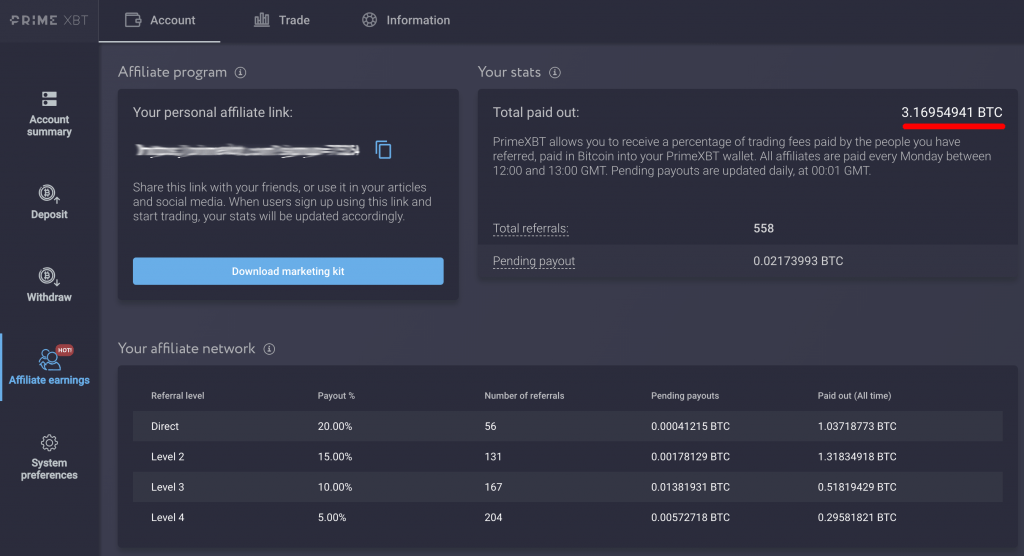This screenshot has height=556, width=1024.
Task: Click the Account wallet icon
Action: coord(133,20)
